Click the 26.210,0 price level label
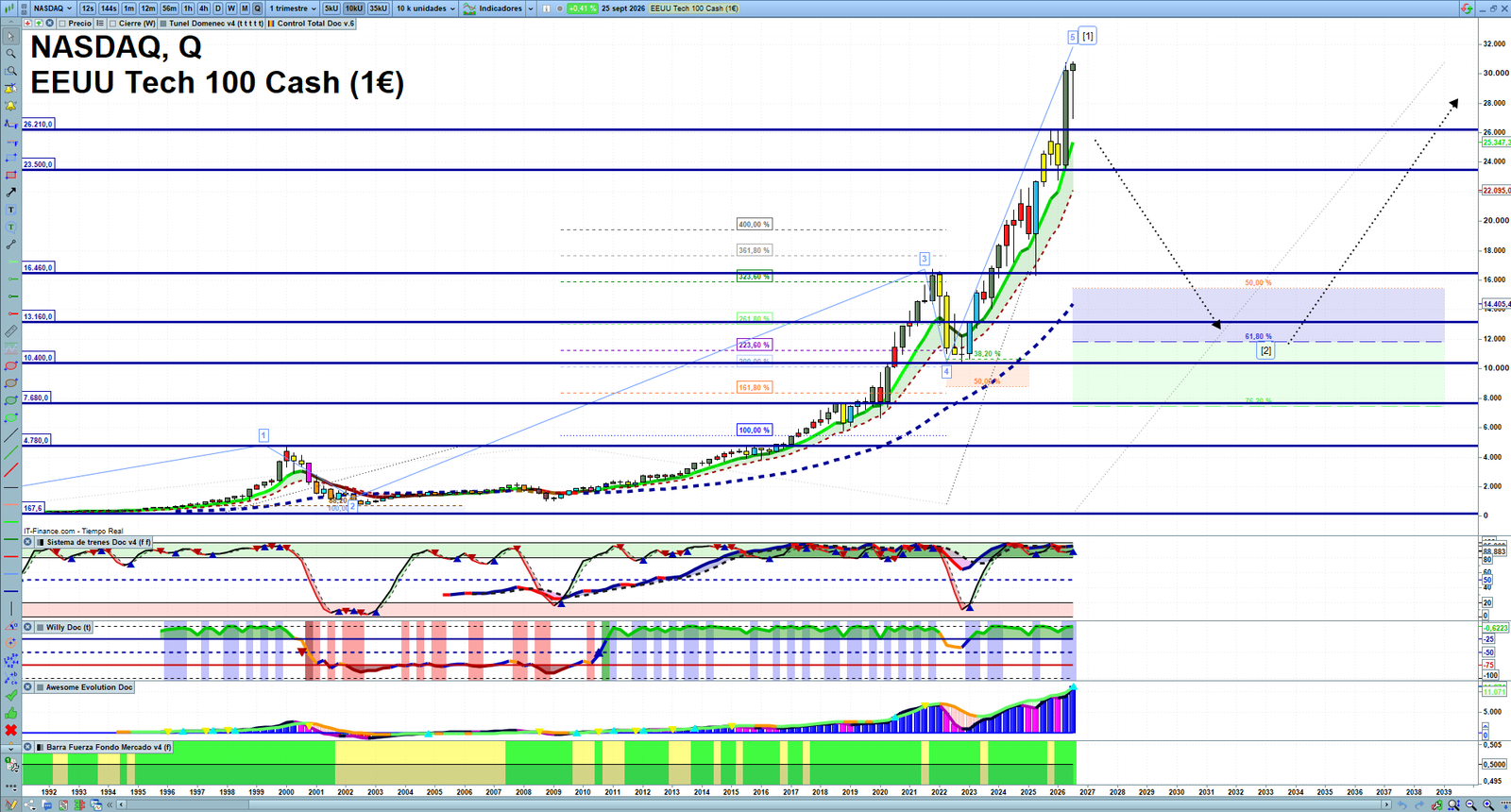The width and height of the screenshot is (1511, 812). [39, 124]
